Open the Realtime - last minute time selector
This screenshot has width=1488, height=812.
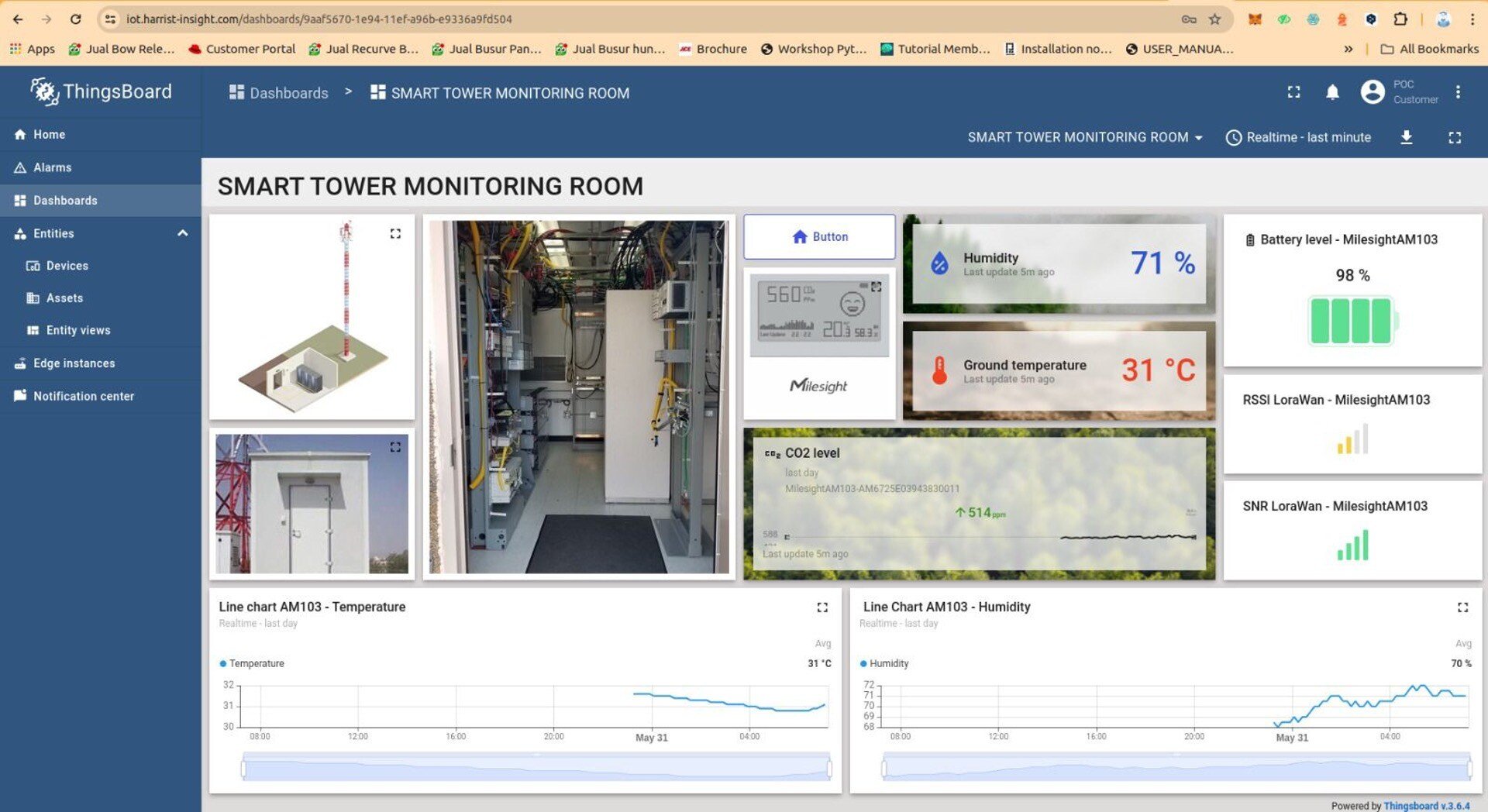[1298, 137]
